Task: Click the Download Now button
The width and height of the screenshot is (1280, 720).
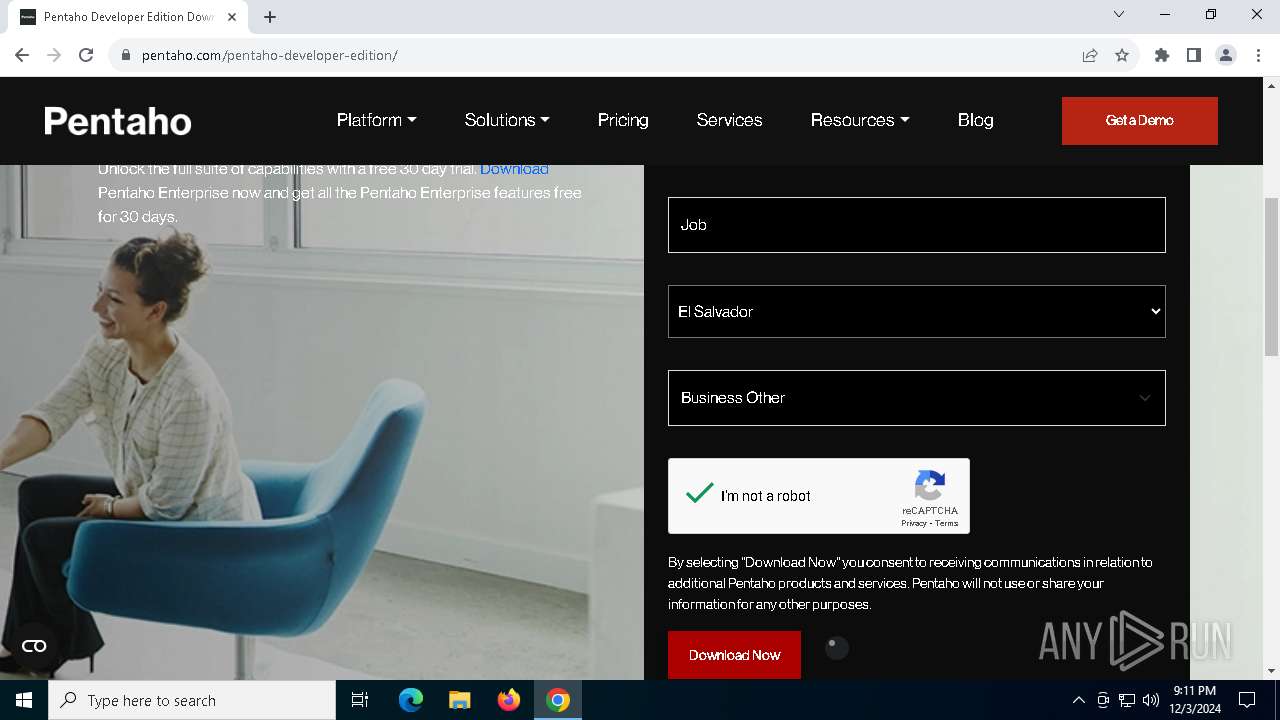Action: pyautogui.click(x=734, y=655)
